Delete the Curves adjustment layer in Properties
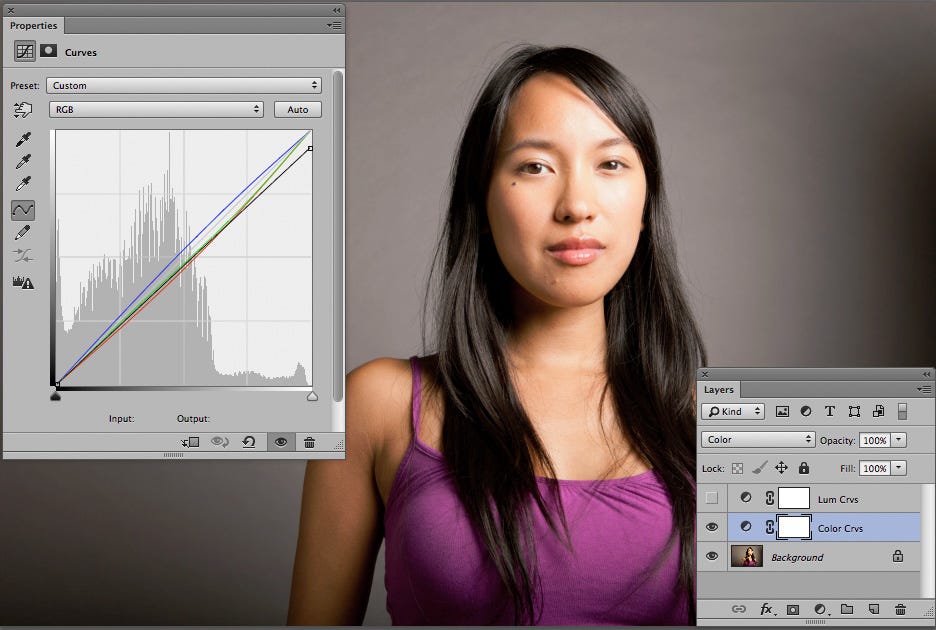Image resolution: width=936 pixels, height=630 pixels. [309, 442]
